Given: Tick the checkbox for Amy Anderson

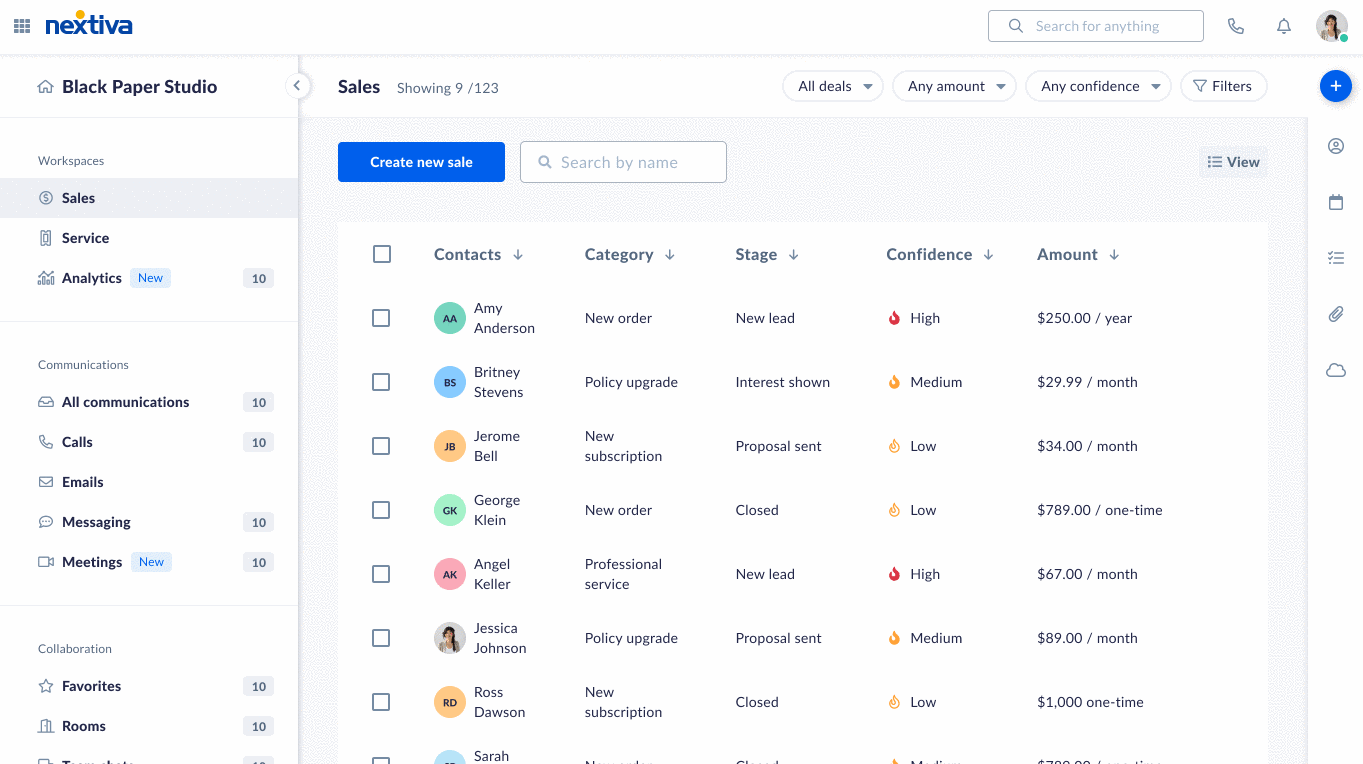Looking at the screenshot, I should point(381,318).
